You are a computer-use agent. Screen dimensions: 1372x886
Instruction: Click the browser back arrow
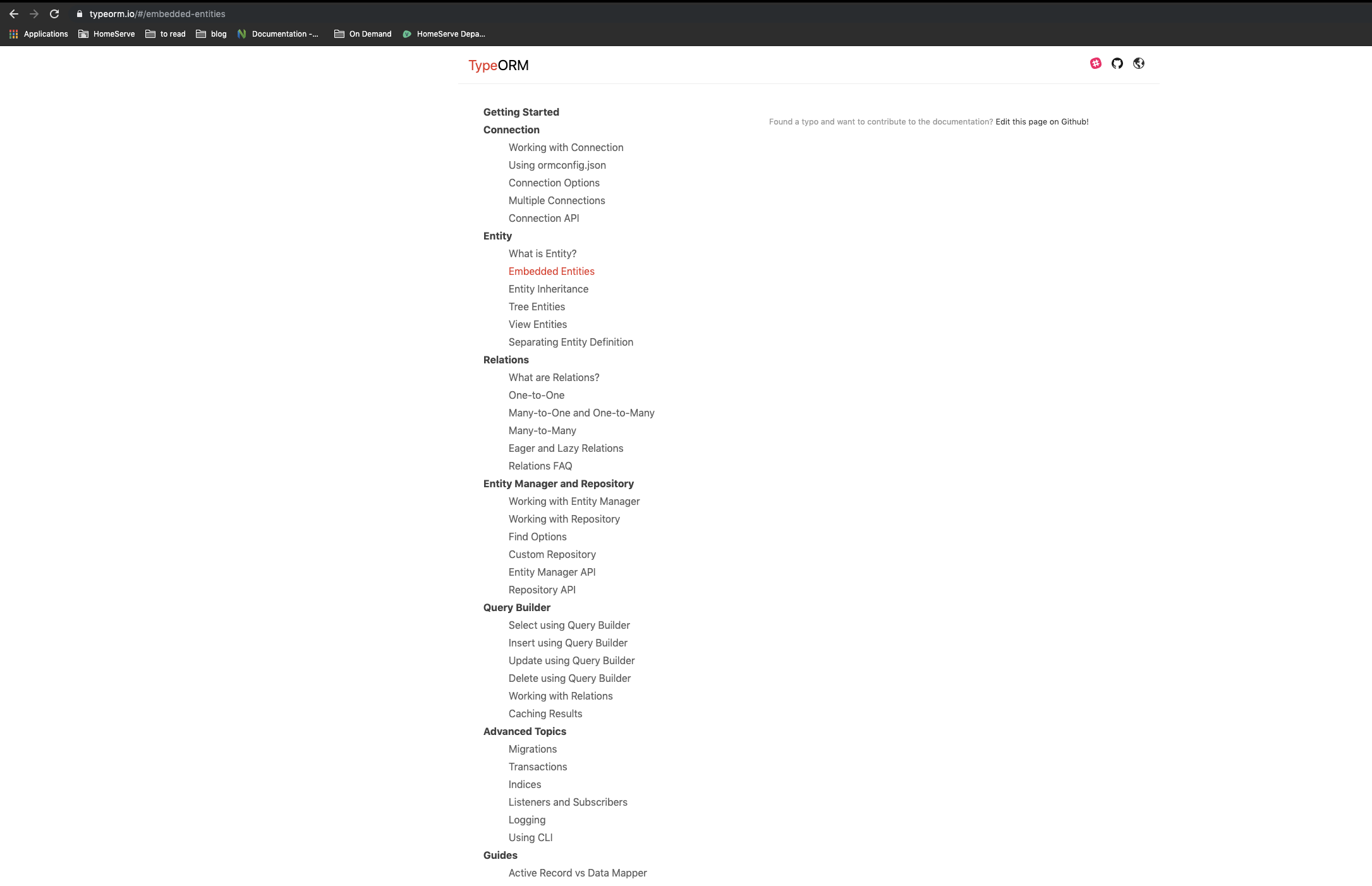click(x=14, y=14)
